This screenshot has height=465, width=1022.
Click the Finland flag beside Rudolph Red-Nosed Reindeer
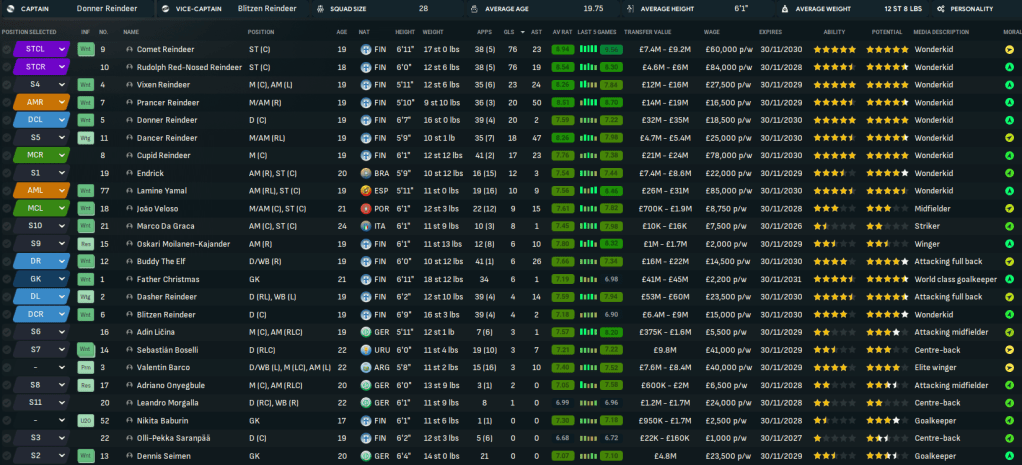[x=366, y=67]
